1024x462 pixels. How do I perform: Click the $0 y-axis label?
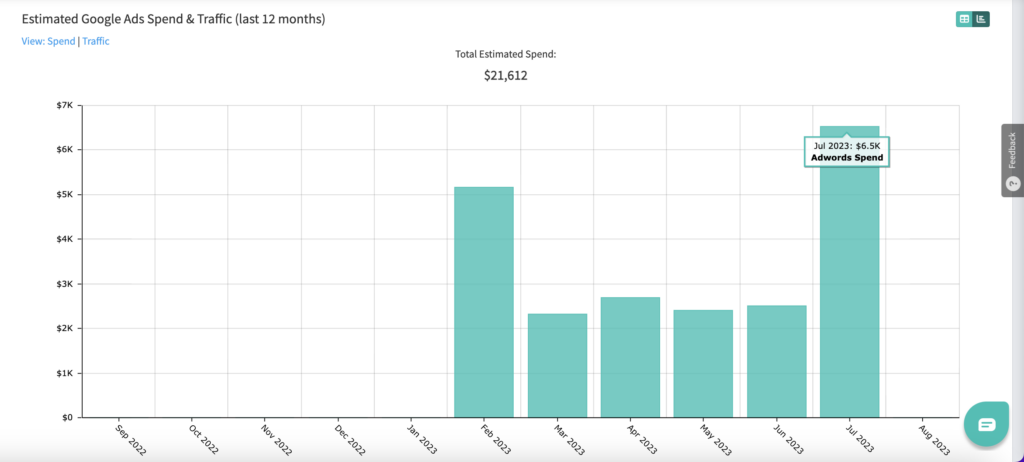coord(67,418)
